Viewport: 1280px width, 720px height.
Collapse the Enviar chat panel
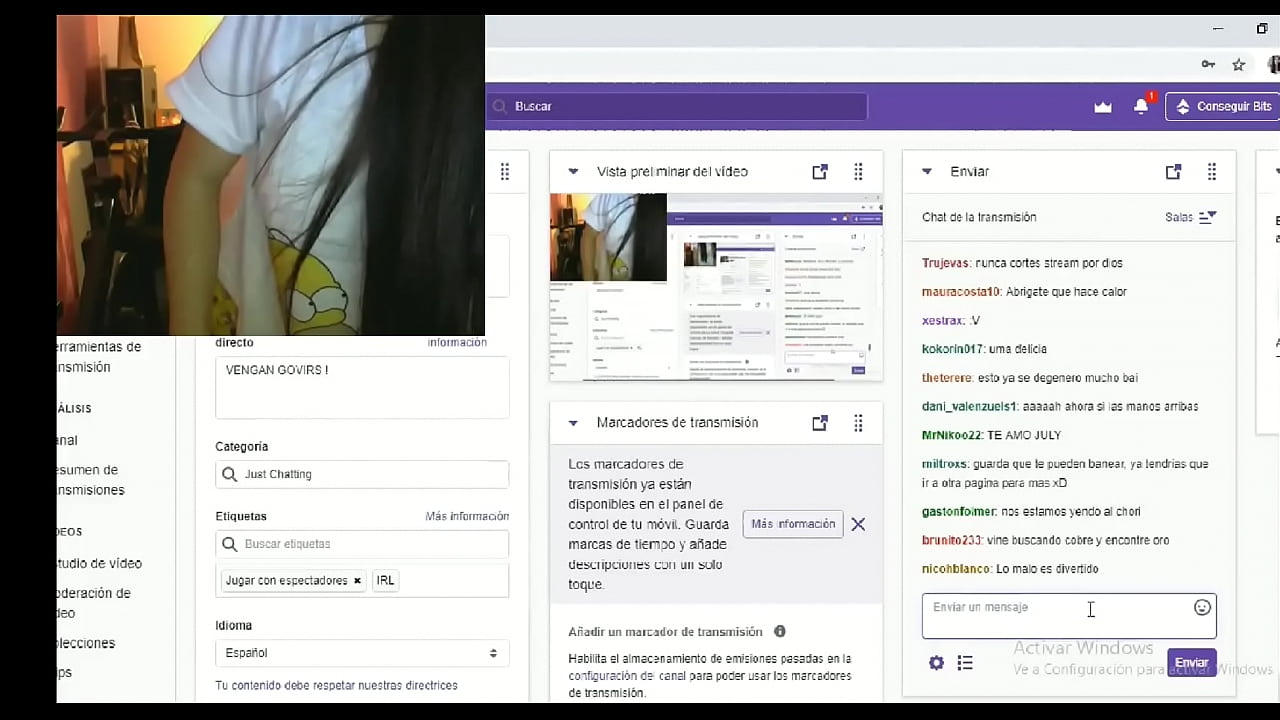coord(926,172)
